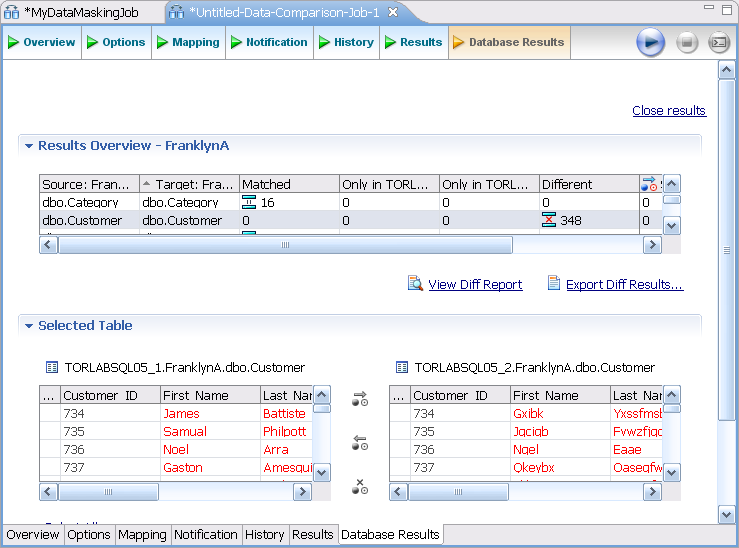The image size is (739, 548).
Task: Click Export Diff Results link
Action: [x=624, y=285]
